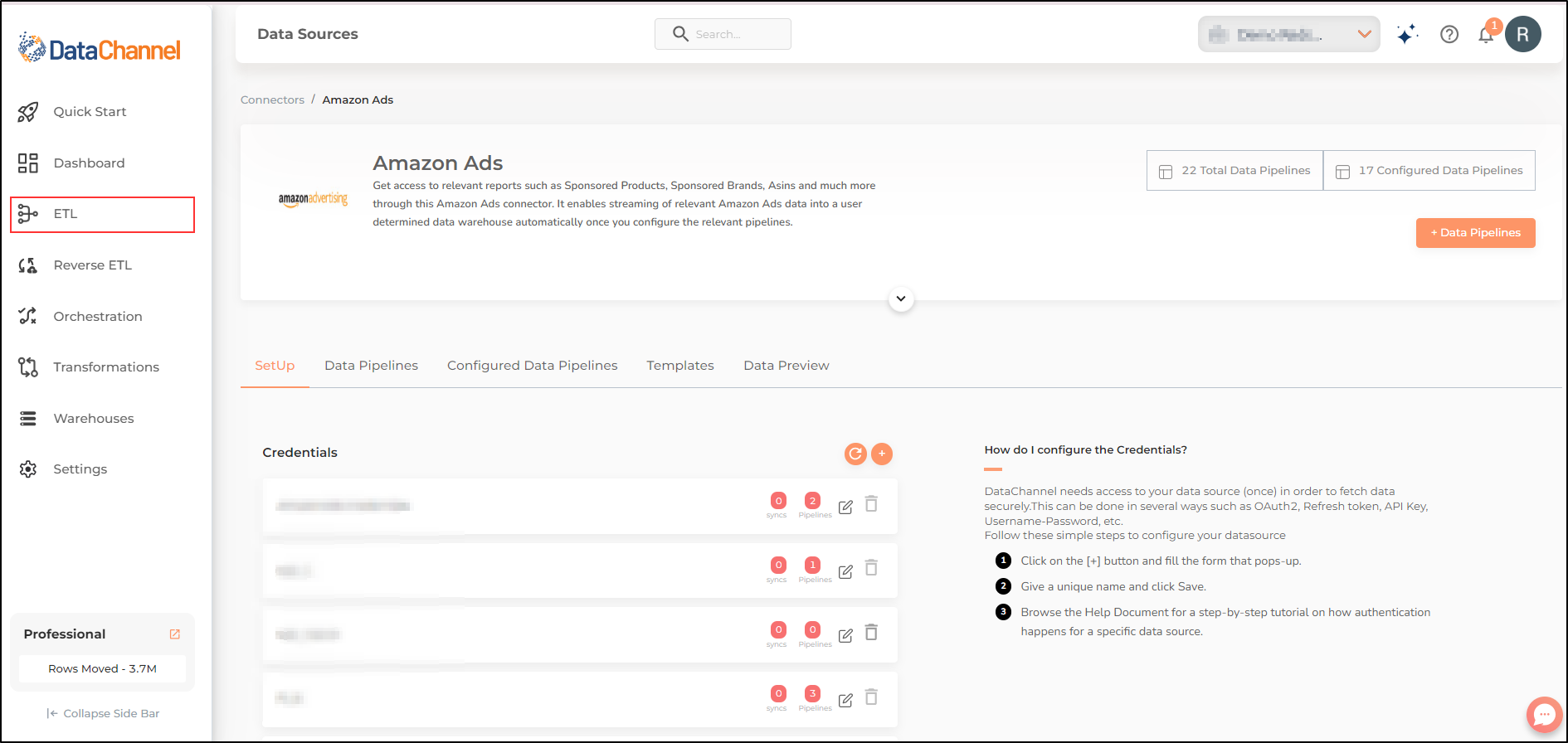Click the Amazon Ads breadcrumb

tap(358, 100)
